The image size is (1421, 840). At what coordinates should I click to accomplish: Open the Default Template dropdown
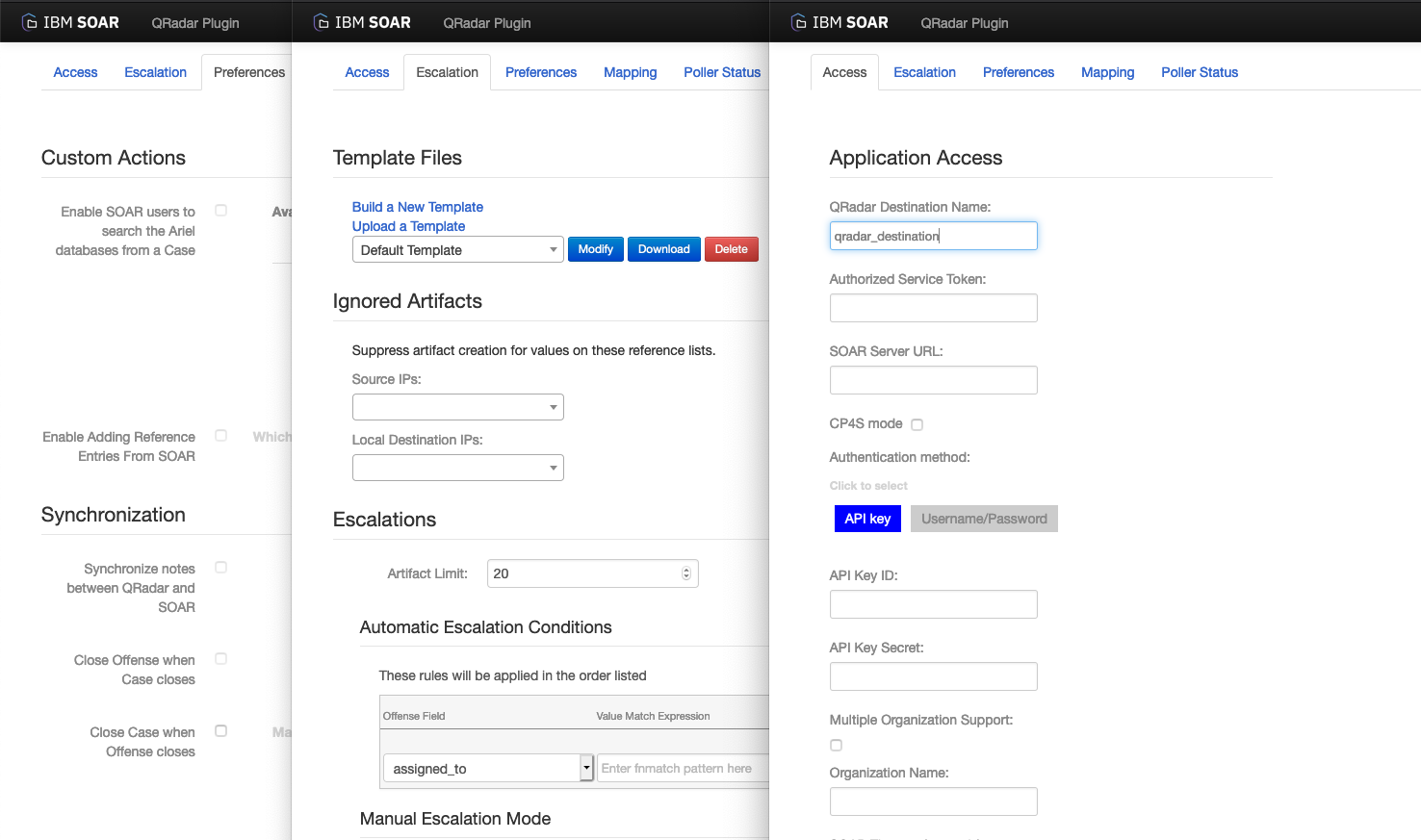tap(457, 249)
